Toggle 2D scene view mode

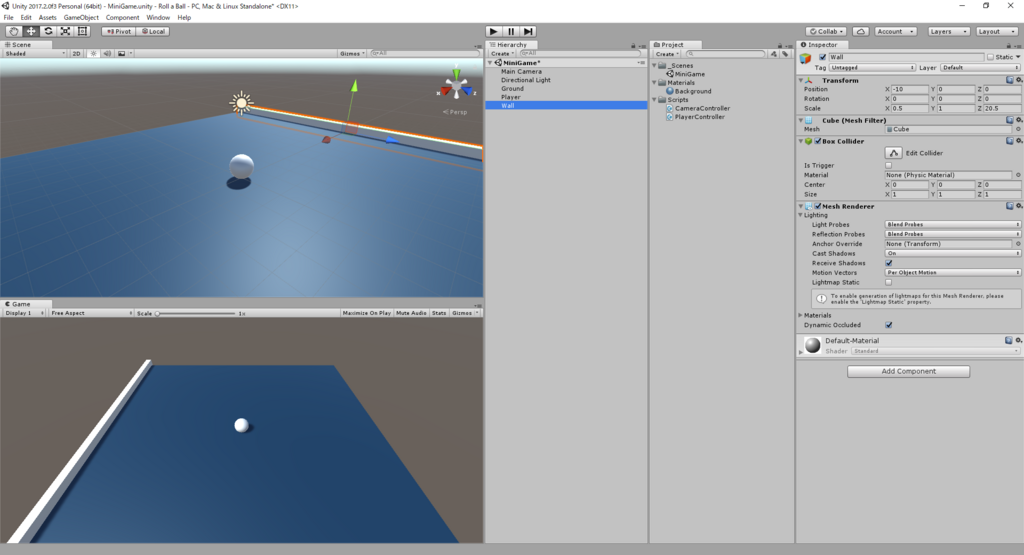76,54
